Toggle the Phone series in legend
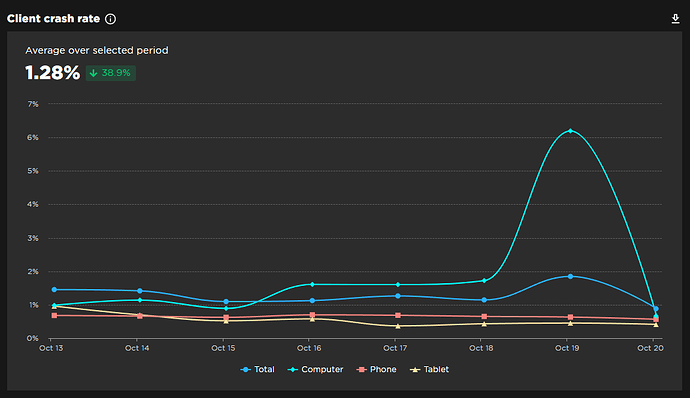The height and width of the screenshot is (398, 690). coord(377,369)
